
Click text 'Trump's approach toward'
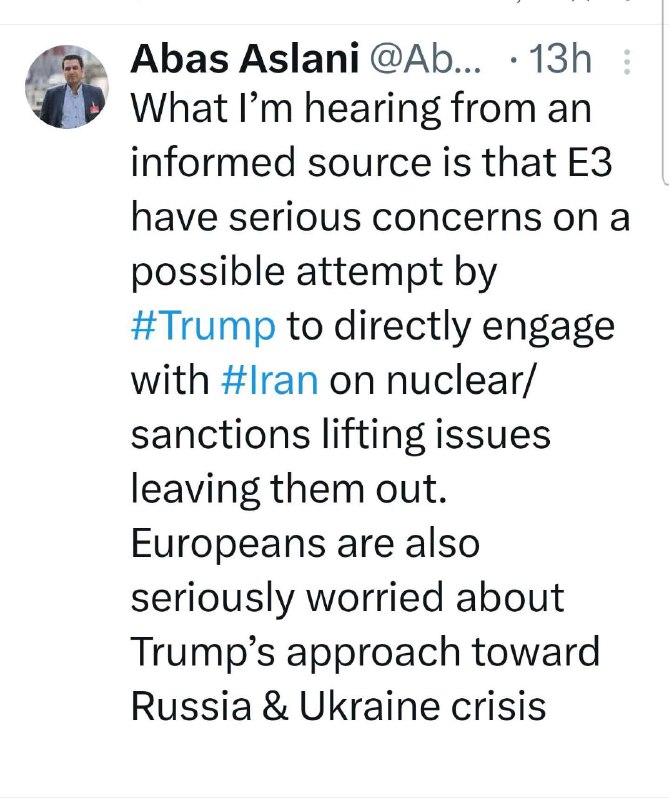click(365, 653)
